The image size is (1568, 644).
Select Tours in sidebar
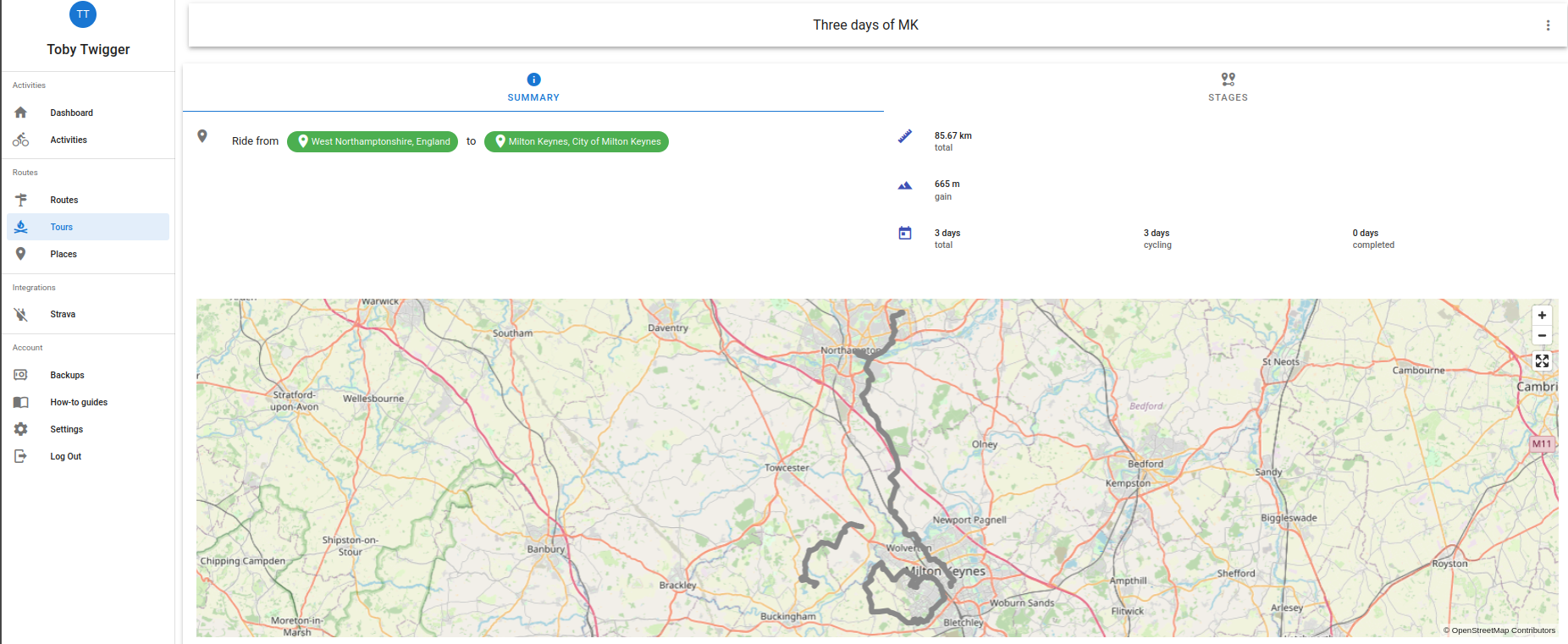[88, 227]
